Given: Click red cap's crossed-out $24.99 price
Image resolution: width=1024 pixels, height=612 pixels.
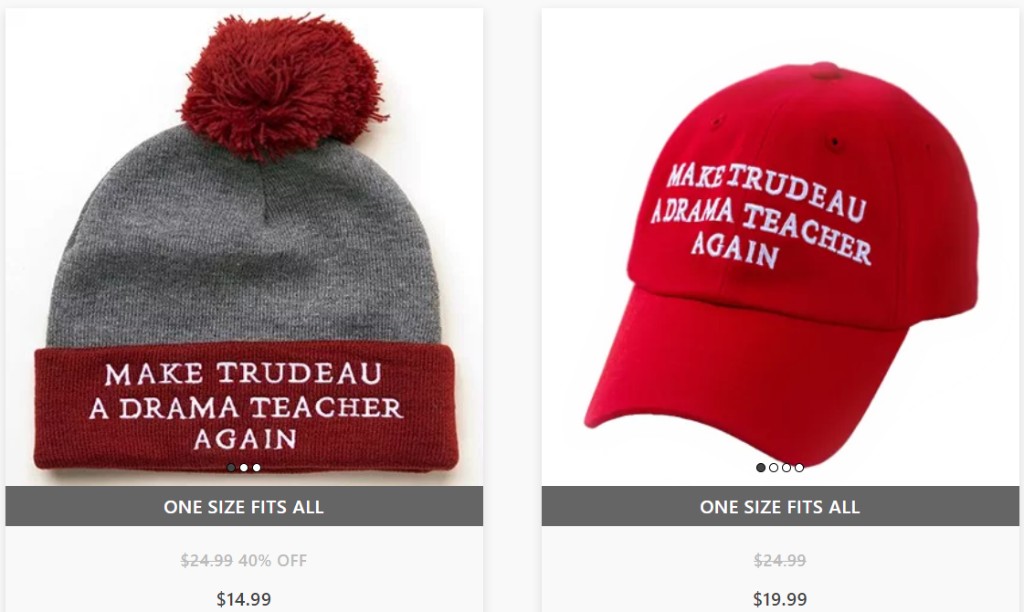Looking at the screenshot, I should click(780, 560).
